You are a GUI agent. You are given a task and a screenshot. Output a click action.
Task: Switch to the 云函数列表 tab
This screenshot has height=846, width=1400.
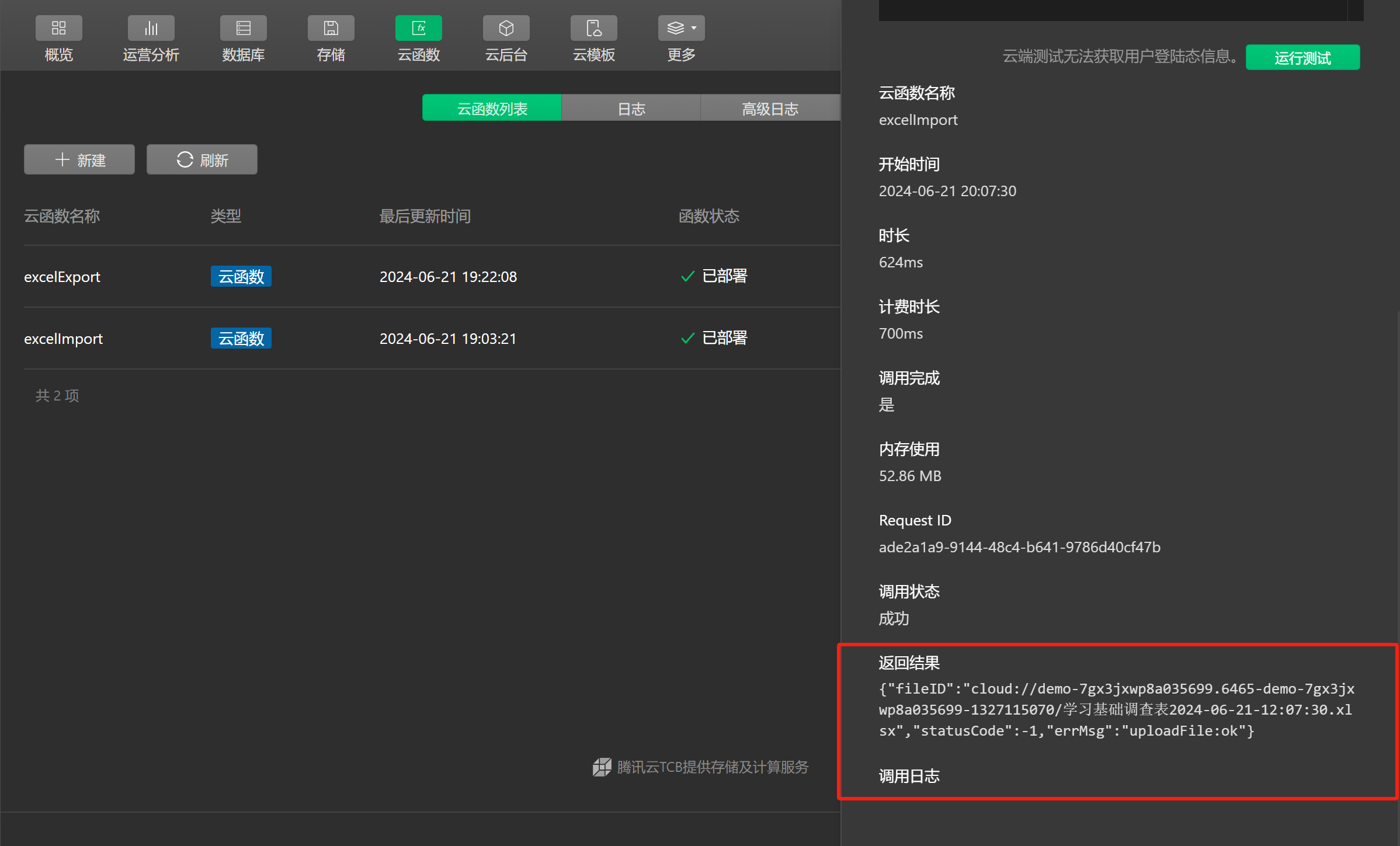(492, 109)
